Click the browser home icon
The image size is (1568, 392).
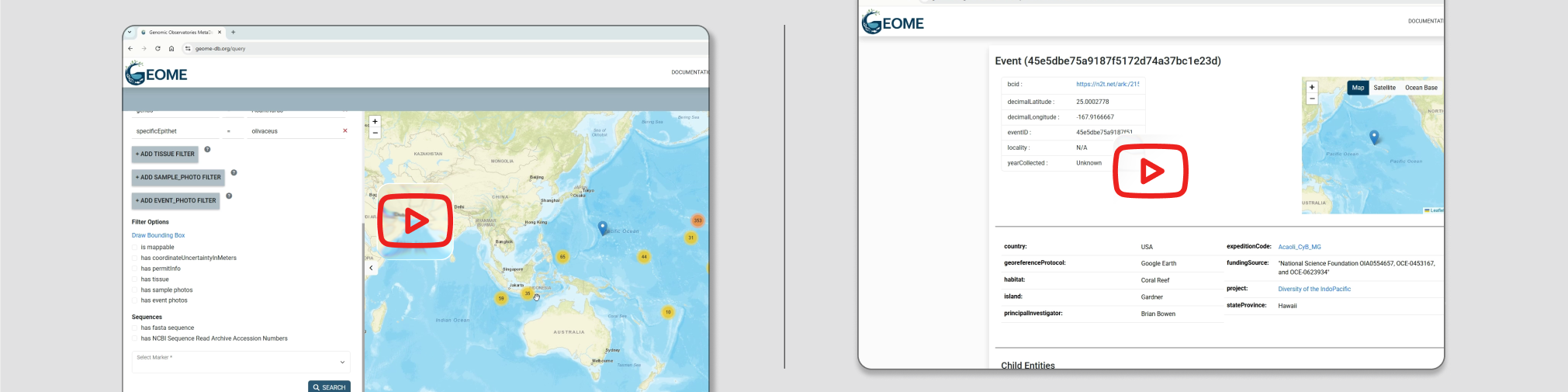pos(171,48)
